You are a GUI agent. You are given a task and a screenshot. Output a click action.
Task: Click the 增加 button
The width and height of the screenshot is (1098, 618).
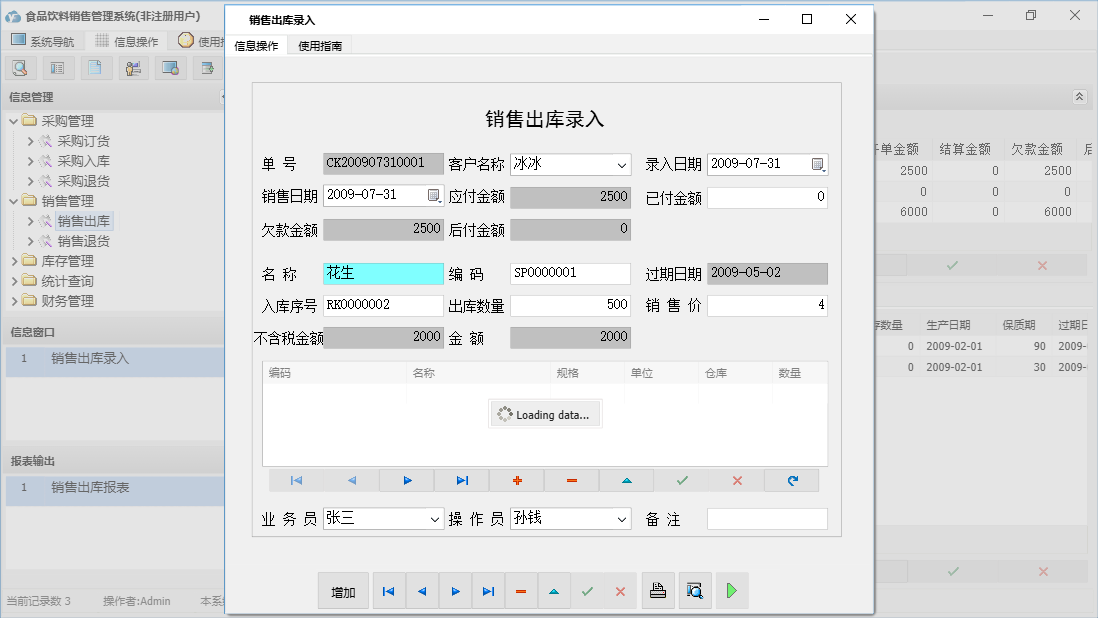coord(343,591)
